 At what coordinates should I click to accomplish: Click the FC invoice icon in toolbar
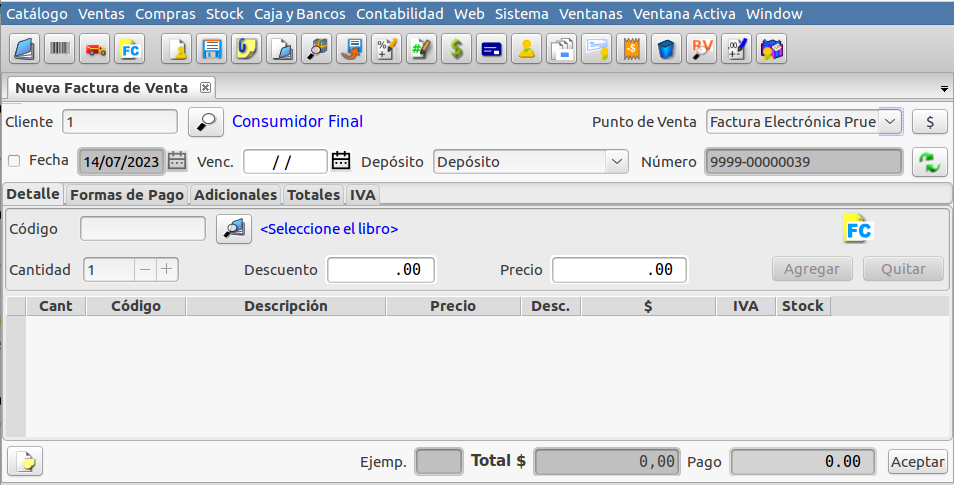point(130,49)
